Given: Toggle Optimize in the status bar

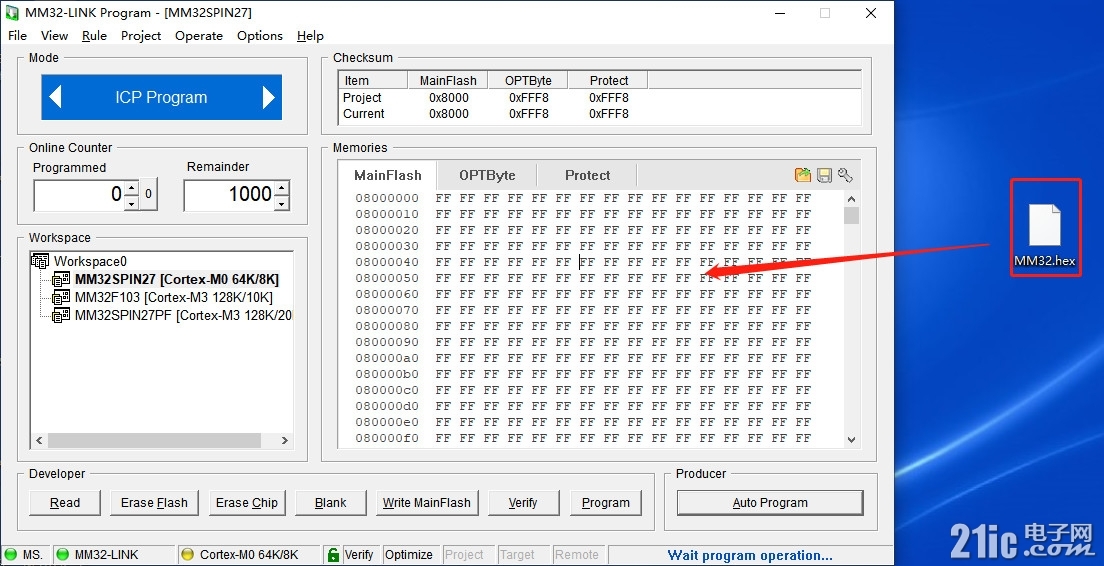Looking at the screenshot, I should [x=408, y=555].
